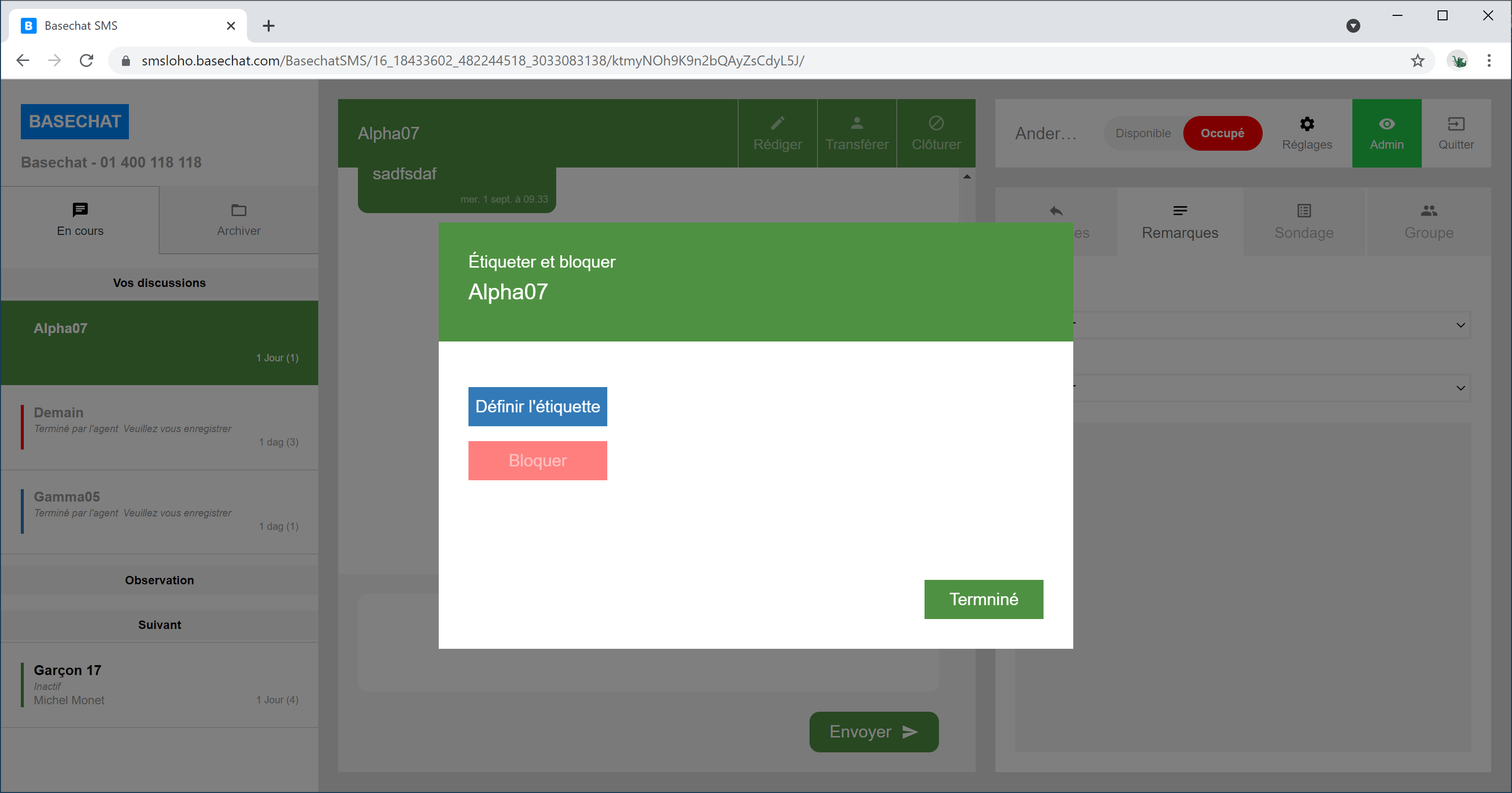Toggle the Occupé status pill

[1222, 133]
